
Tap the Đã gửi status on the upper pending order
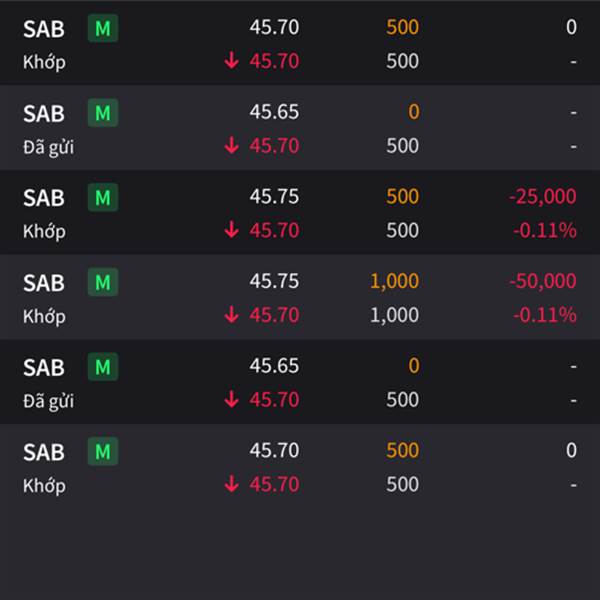click(49, 147)
